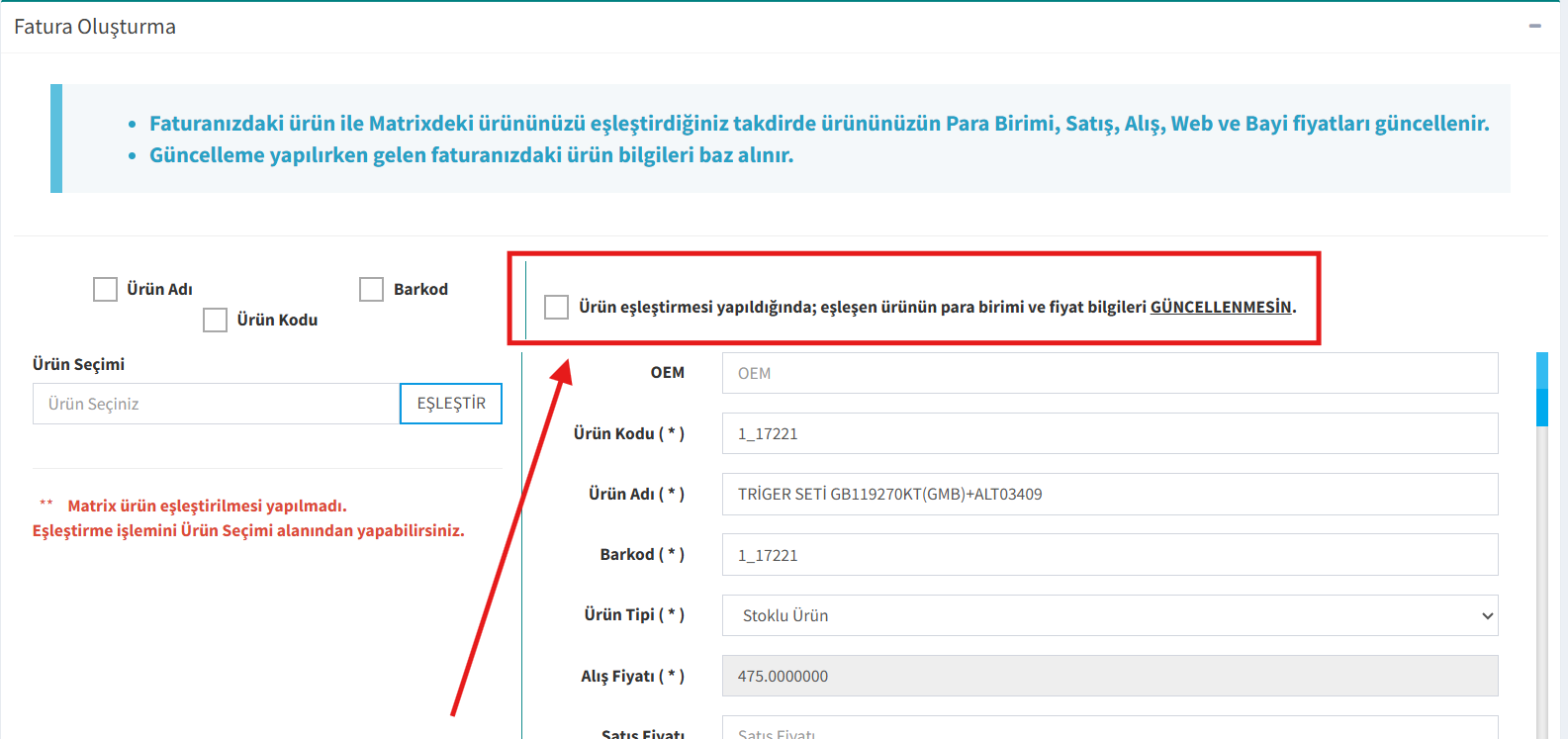1568x739 pixels.
Task: Click into the OEM input field
Action: [1109, 373]
